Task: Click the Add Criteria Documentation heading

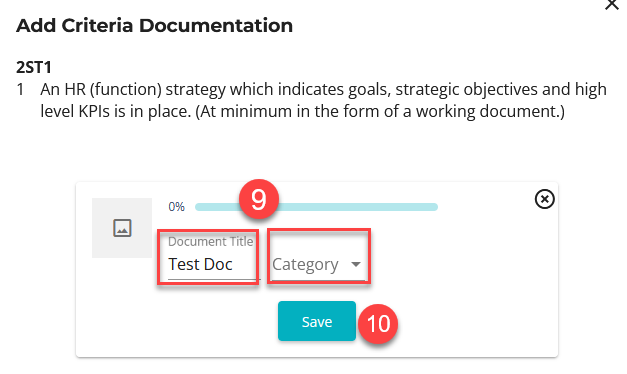Action: [154, 26]
